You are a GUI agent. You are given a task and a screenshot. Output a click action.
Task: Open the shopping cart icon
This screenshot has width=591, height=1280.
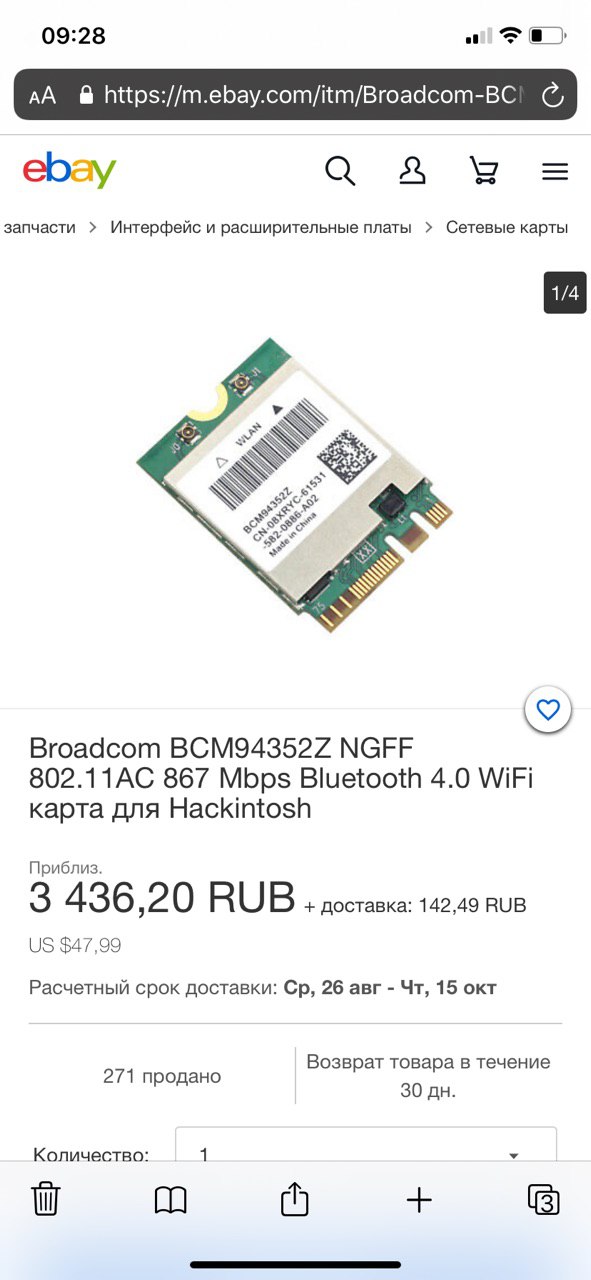click(484, 170)
